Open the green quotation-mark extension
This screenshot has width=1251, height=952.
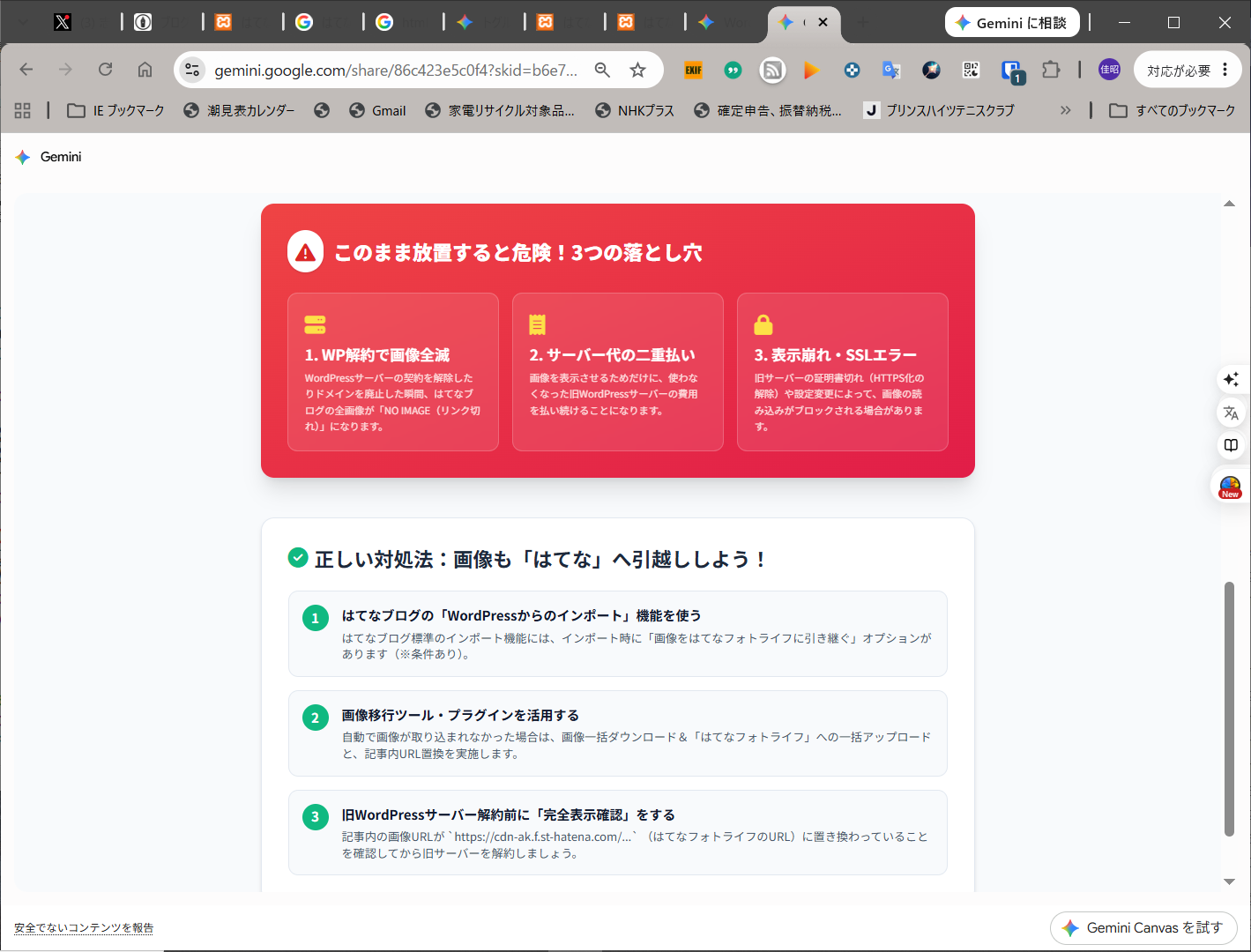coord(733,70)
